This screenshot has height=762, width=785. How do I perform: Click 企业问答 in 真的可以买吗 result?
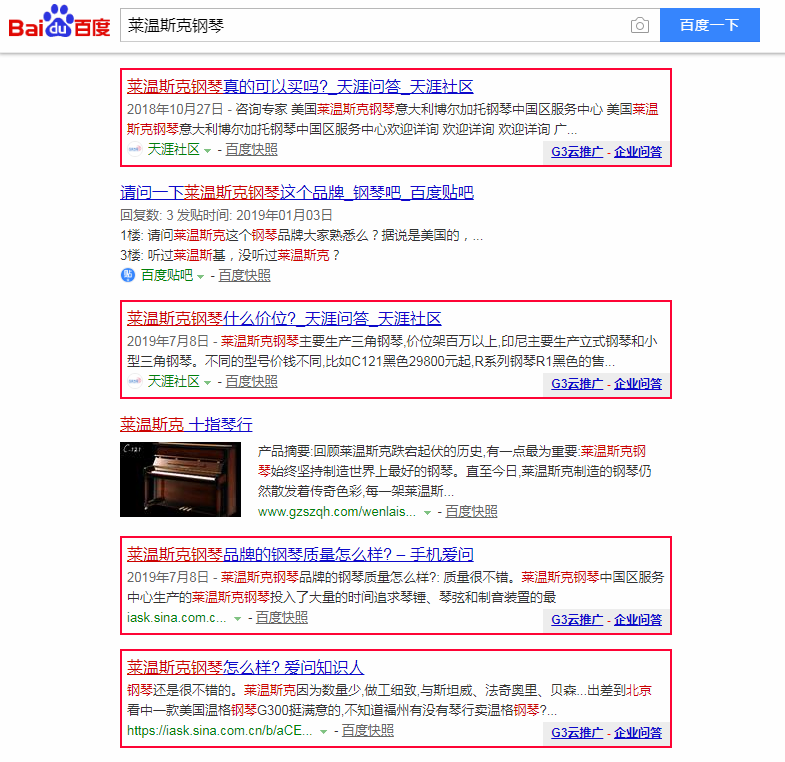[x=638, y=152]
